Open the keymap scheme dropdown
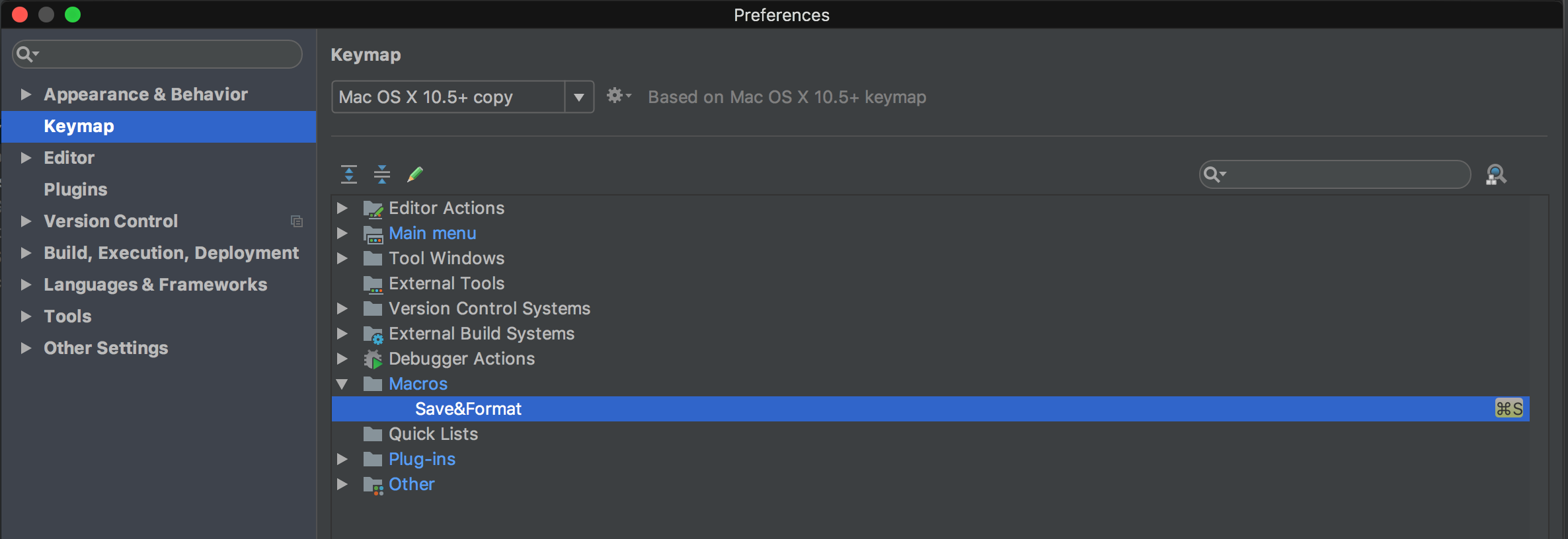This screenshot has width=1568, height=539. (x=579, y=97)
